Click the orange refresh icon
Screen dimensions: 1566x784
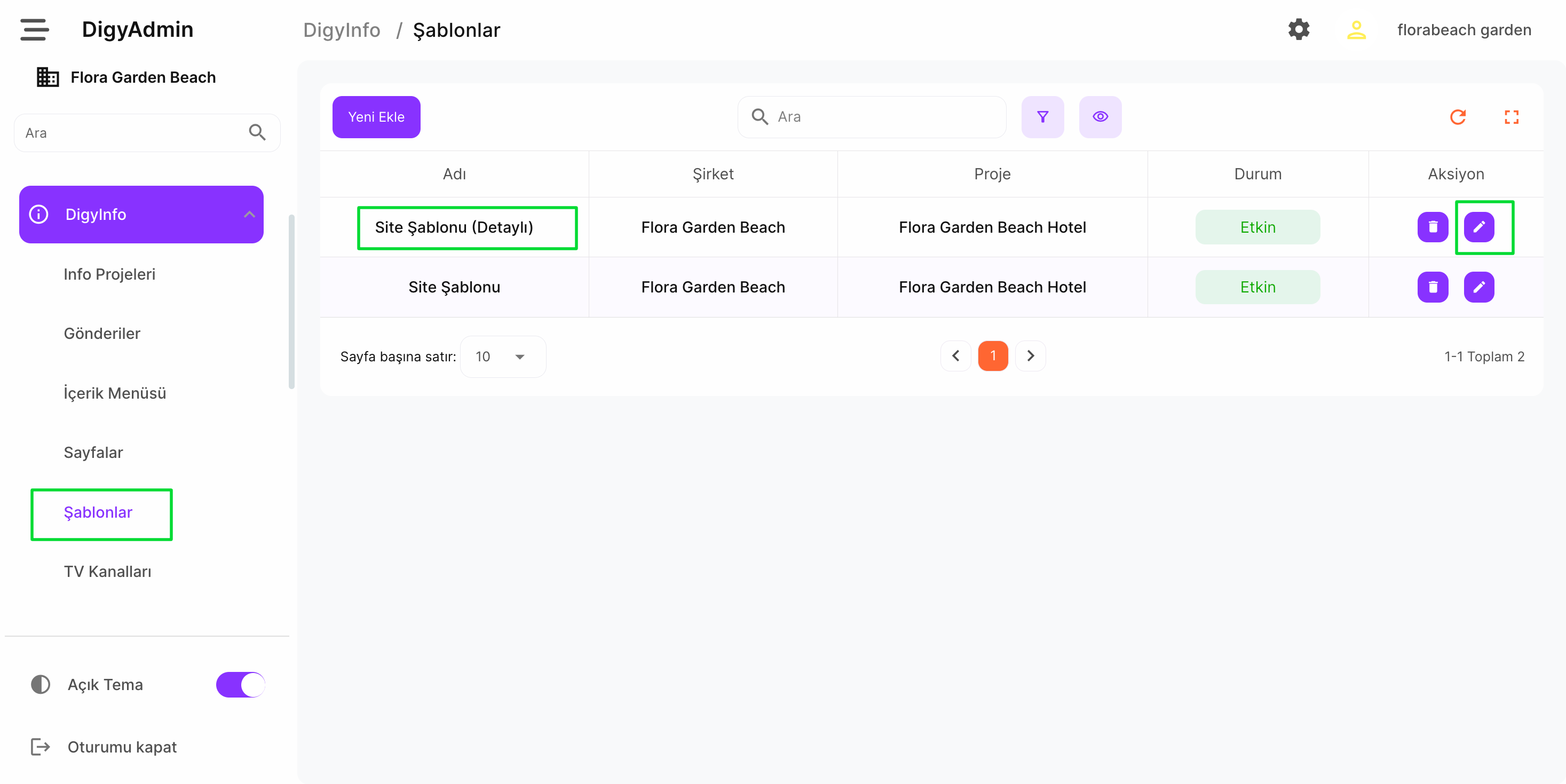[1457, 117]
